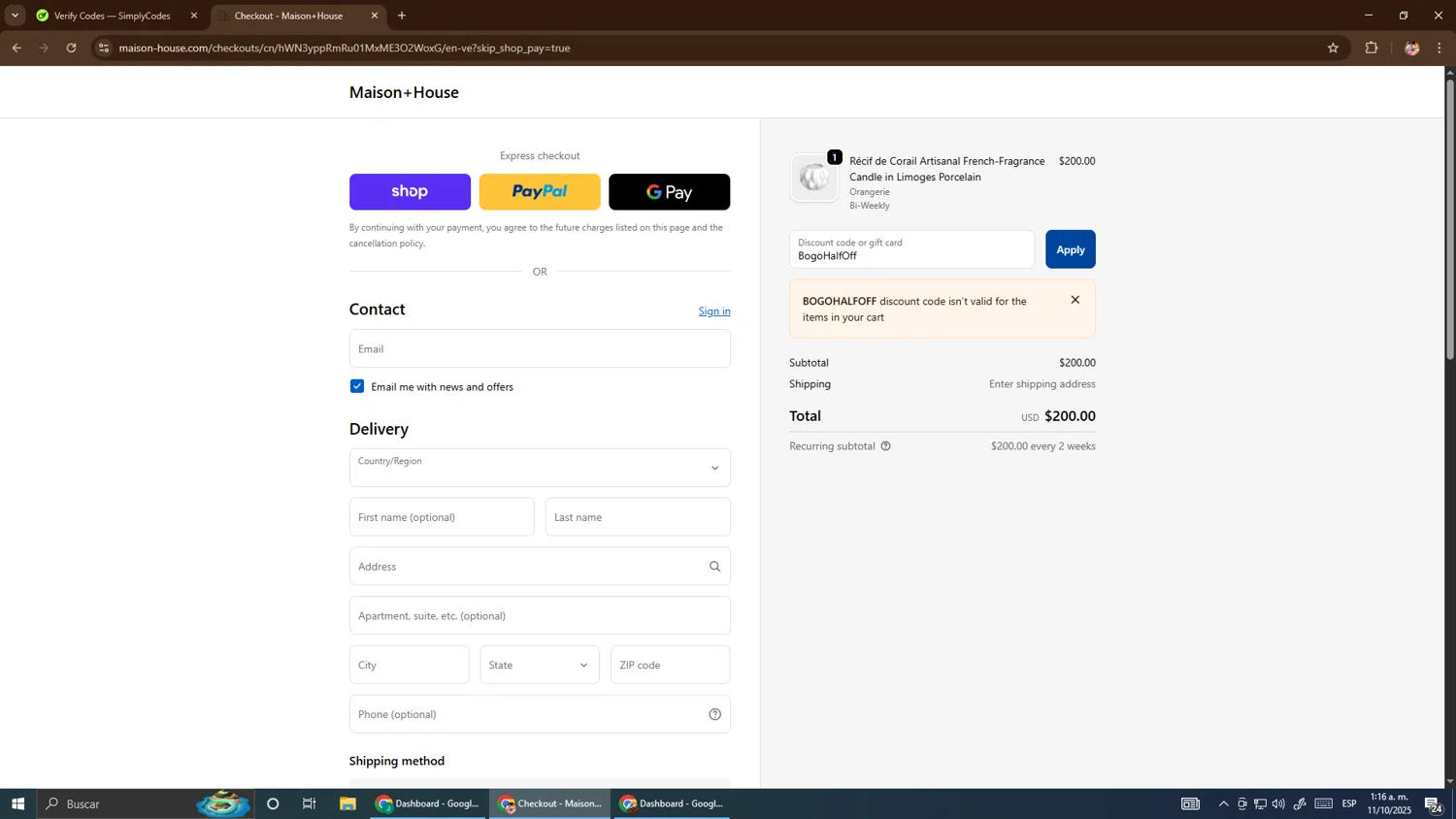
Task: Open the State dropdown
Action: coord(540,665)
